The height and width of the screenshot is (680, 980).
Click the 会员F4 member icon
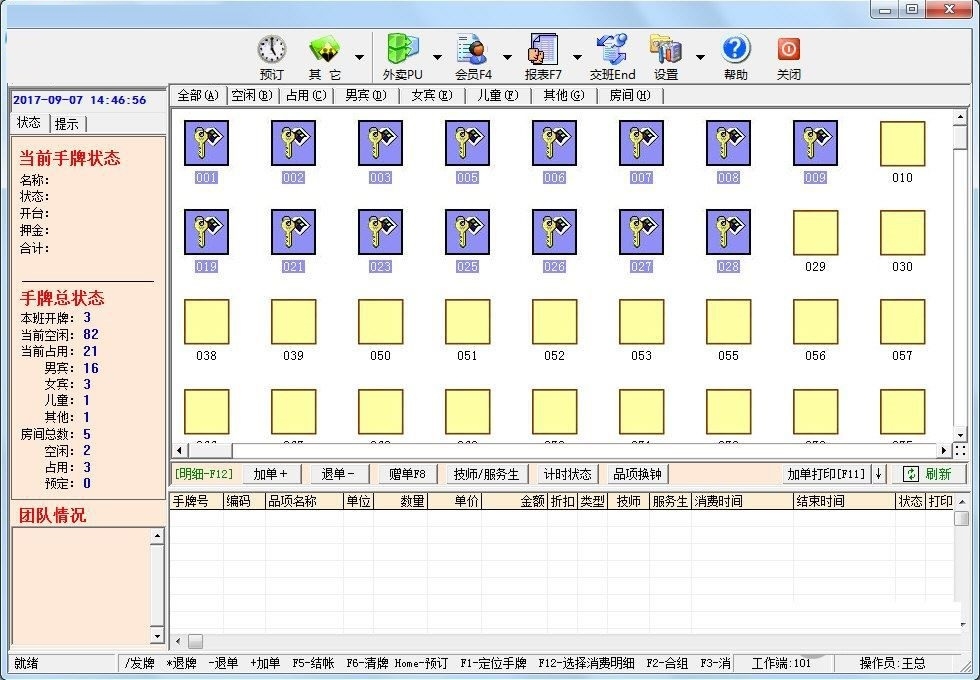[472, 50]
